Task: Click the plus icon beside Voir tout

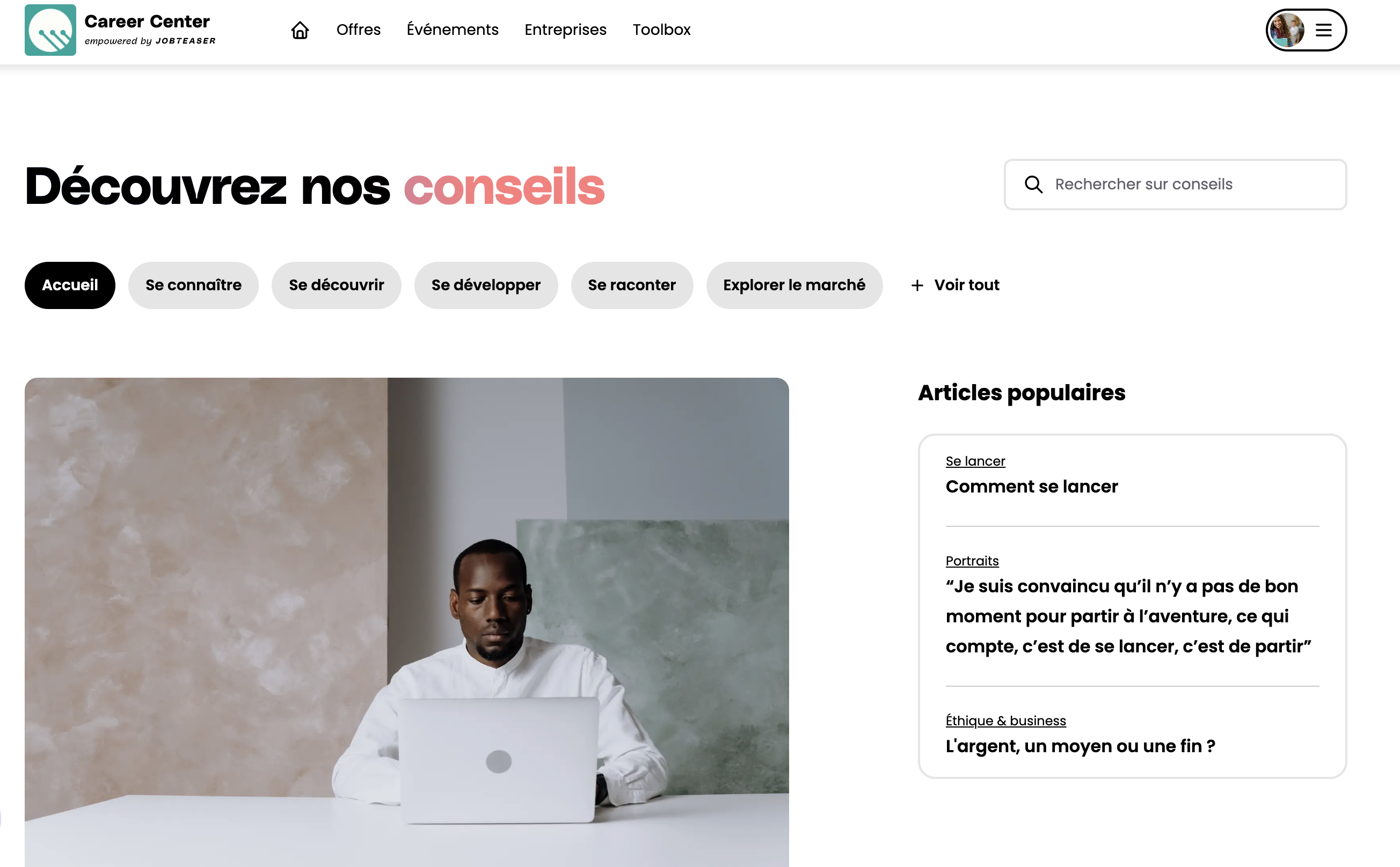Action: tap(917, 285)
